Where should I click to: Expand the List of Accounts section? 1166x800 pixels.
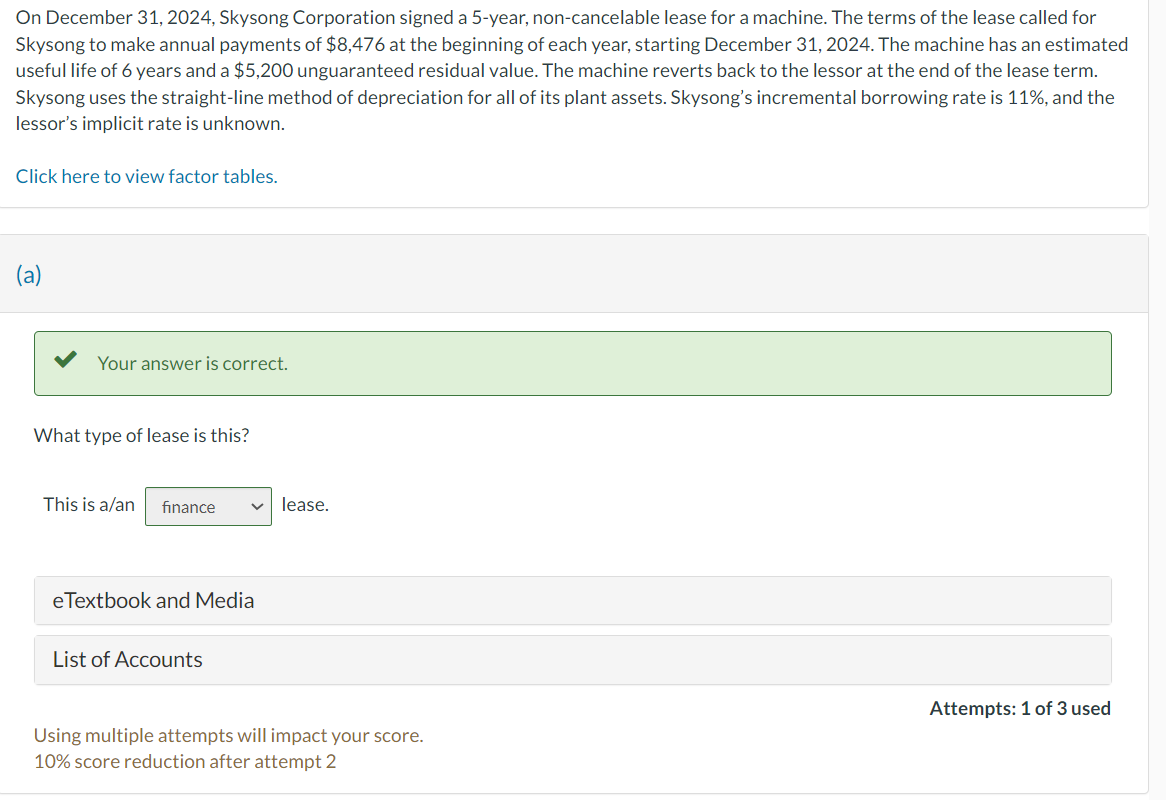coord(126,659)
